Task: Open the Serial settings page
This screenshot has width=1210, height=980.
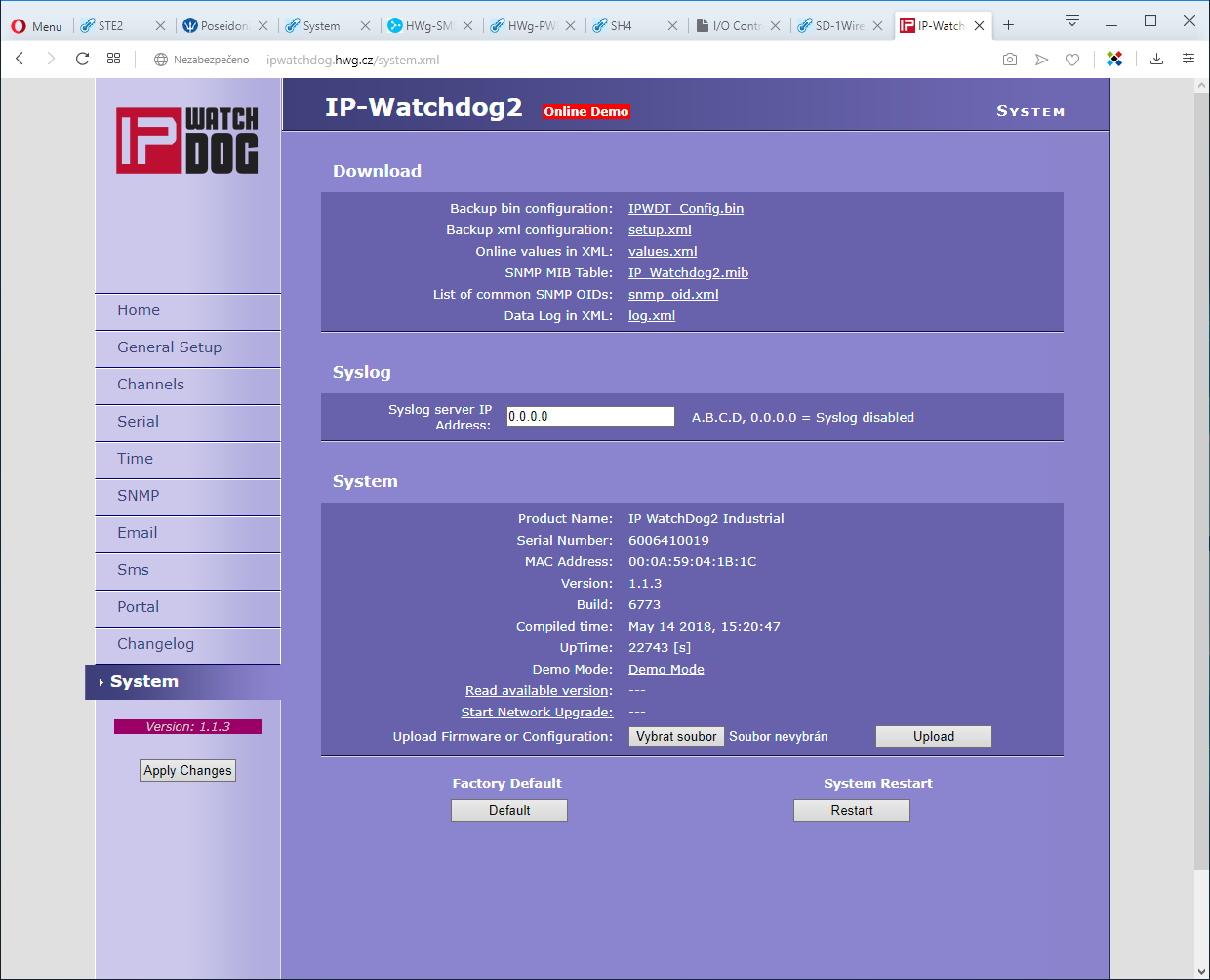Action: (x=187, y=422)
